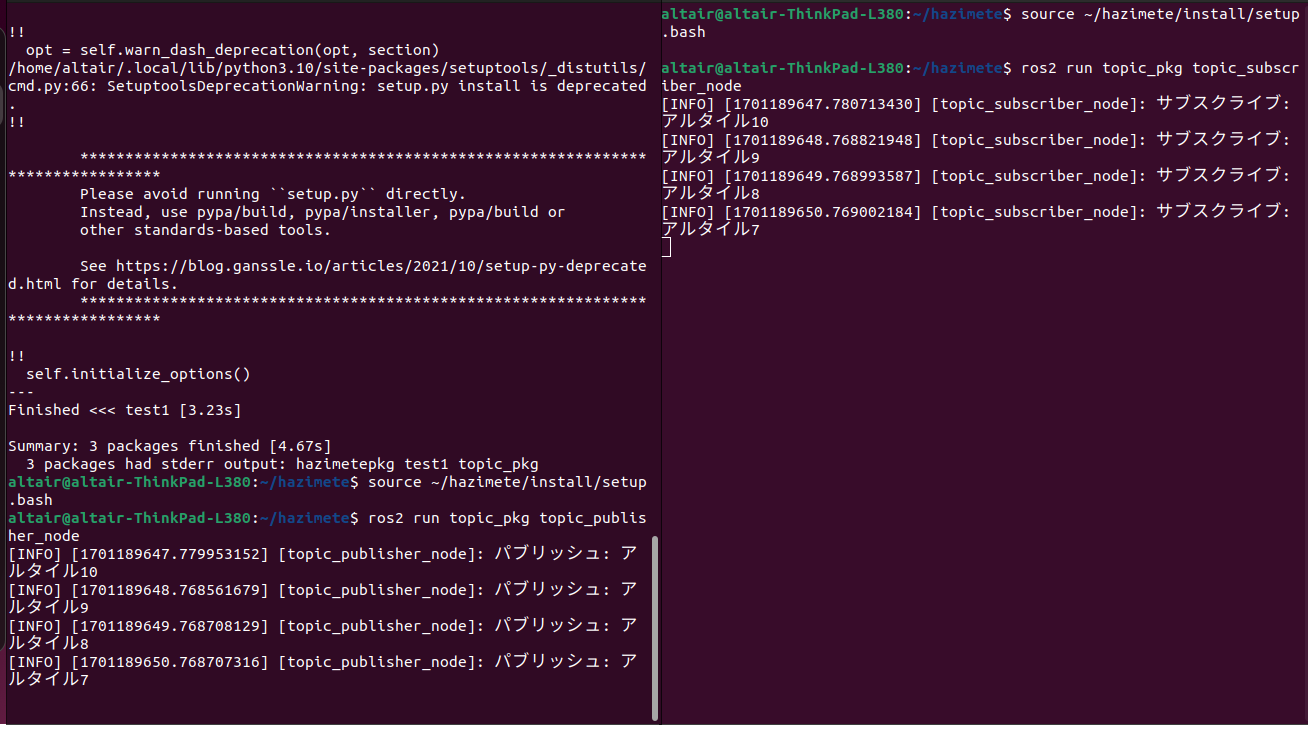Click "Please avoid running setup.py directly" warning text
The image size is (1308, 733).
point(272,194)
